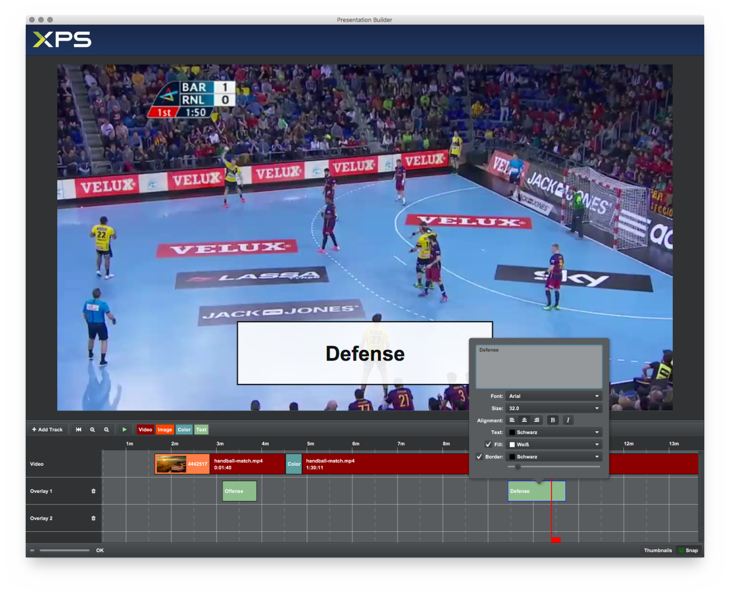Click the Add Track button
This screenshot has width=730, height=594.
pos(47,429)
